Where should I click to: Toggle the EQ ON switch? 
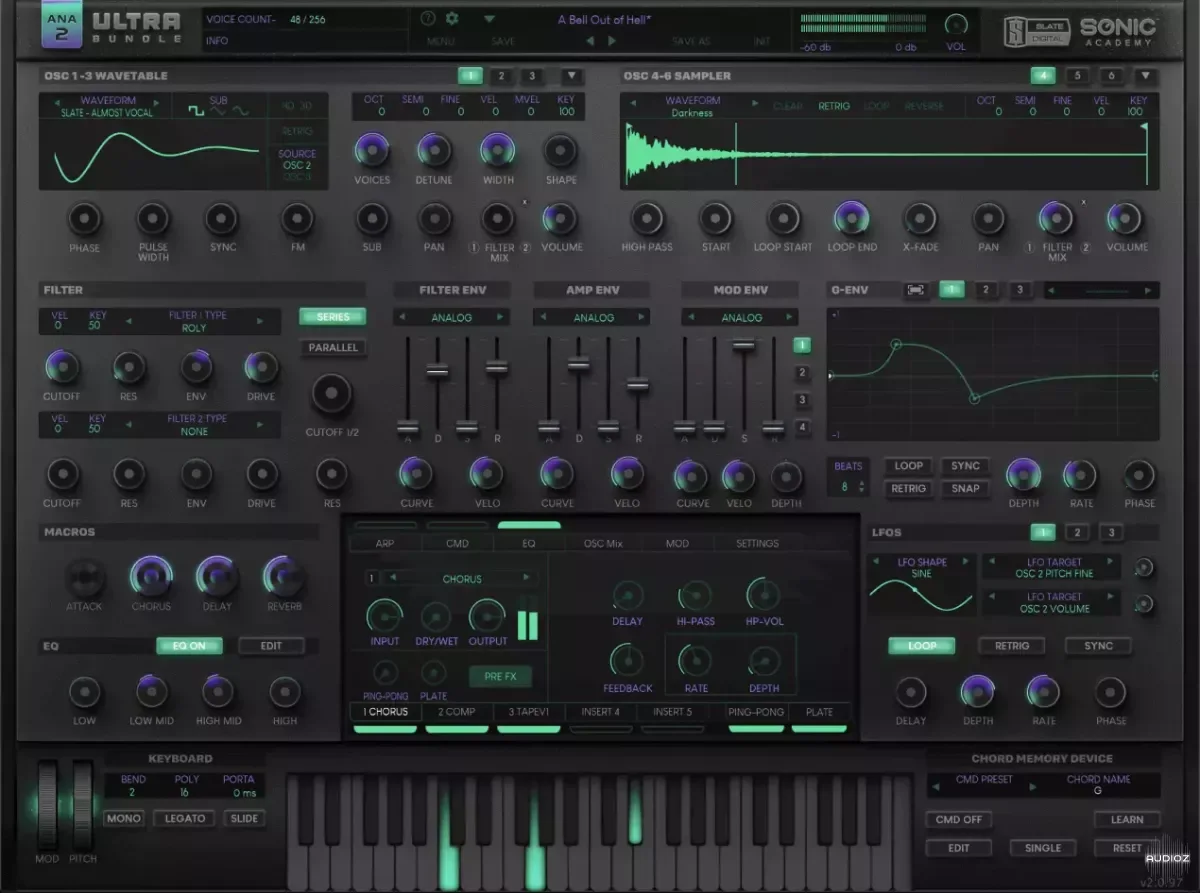click(189, 646)
